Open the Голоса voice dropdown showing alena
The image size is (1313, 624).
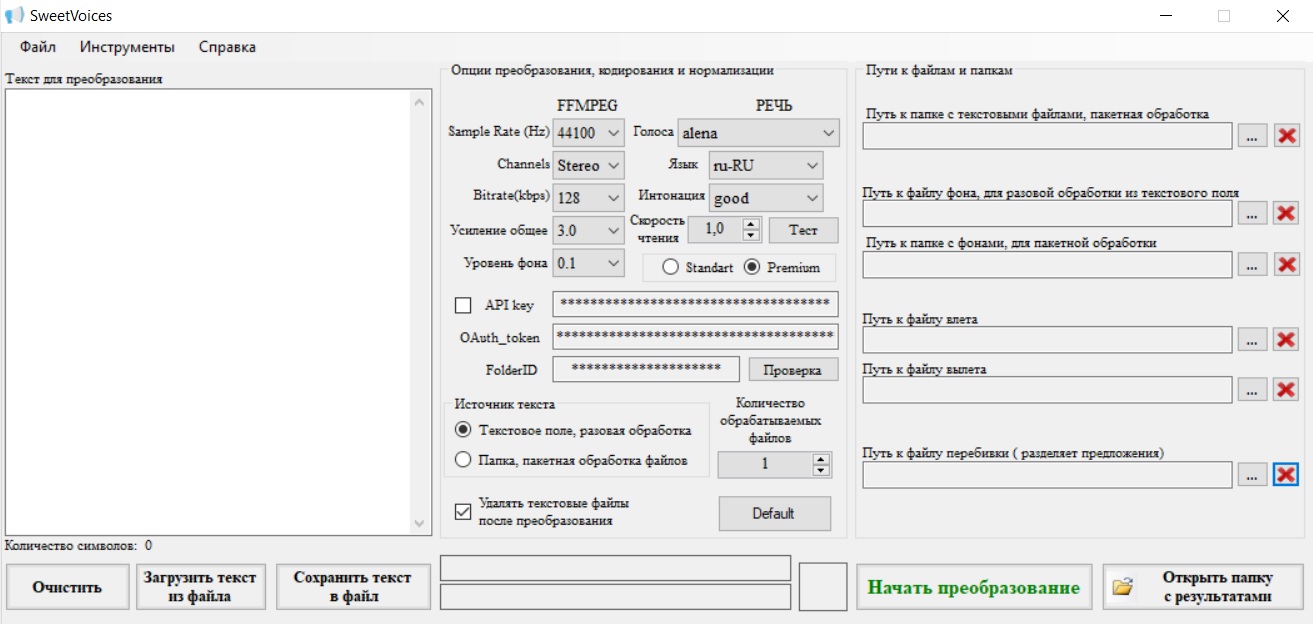[759, 133]
